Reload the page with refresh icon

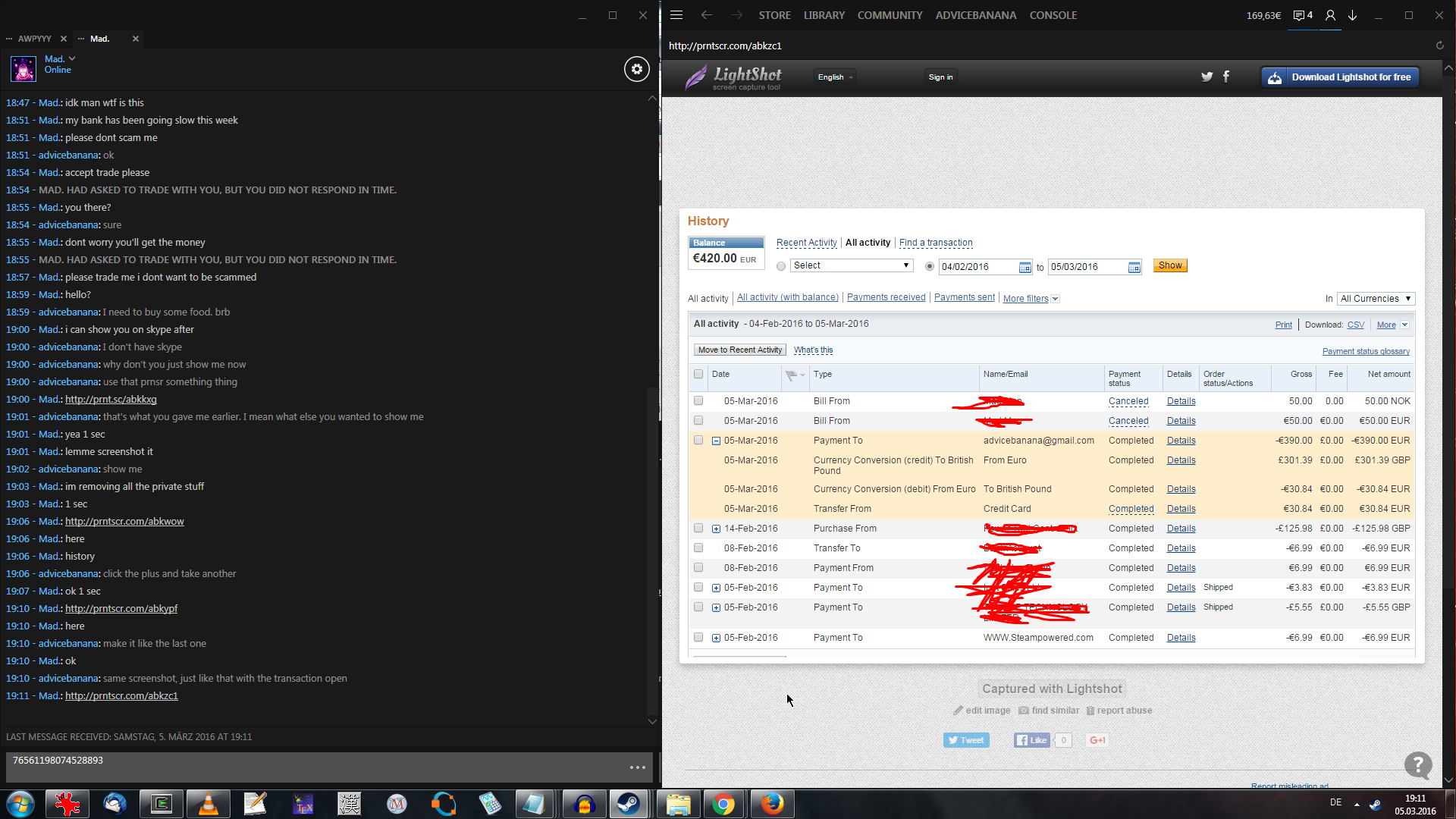[x=1439, y=45]
